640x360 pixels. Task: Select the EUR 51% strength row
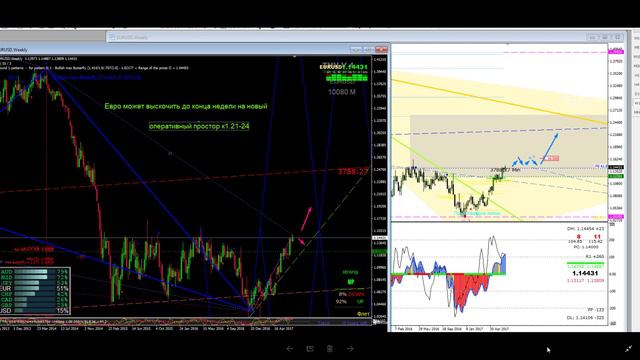34,289
